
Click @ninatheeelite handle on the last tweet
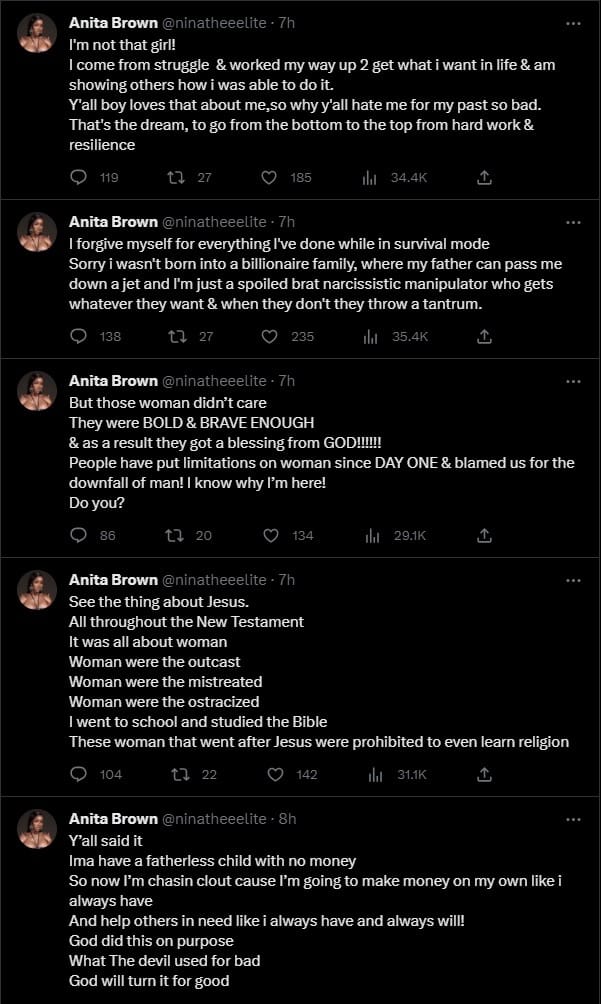pos(214,818)
